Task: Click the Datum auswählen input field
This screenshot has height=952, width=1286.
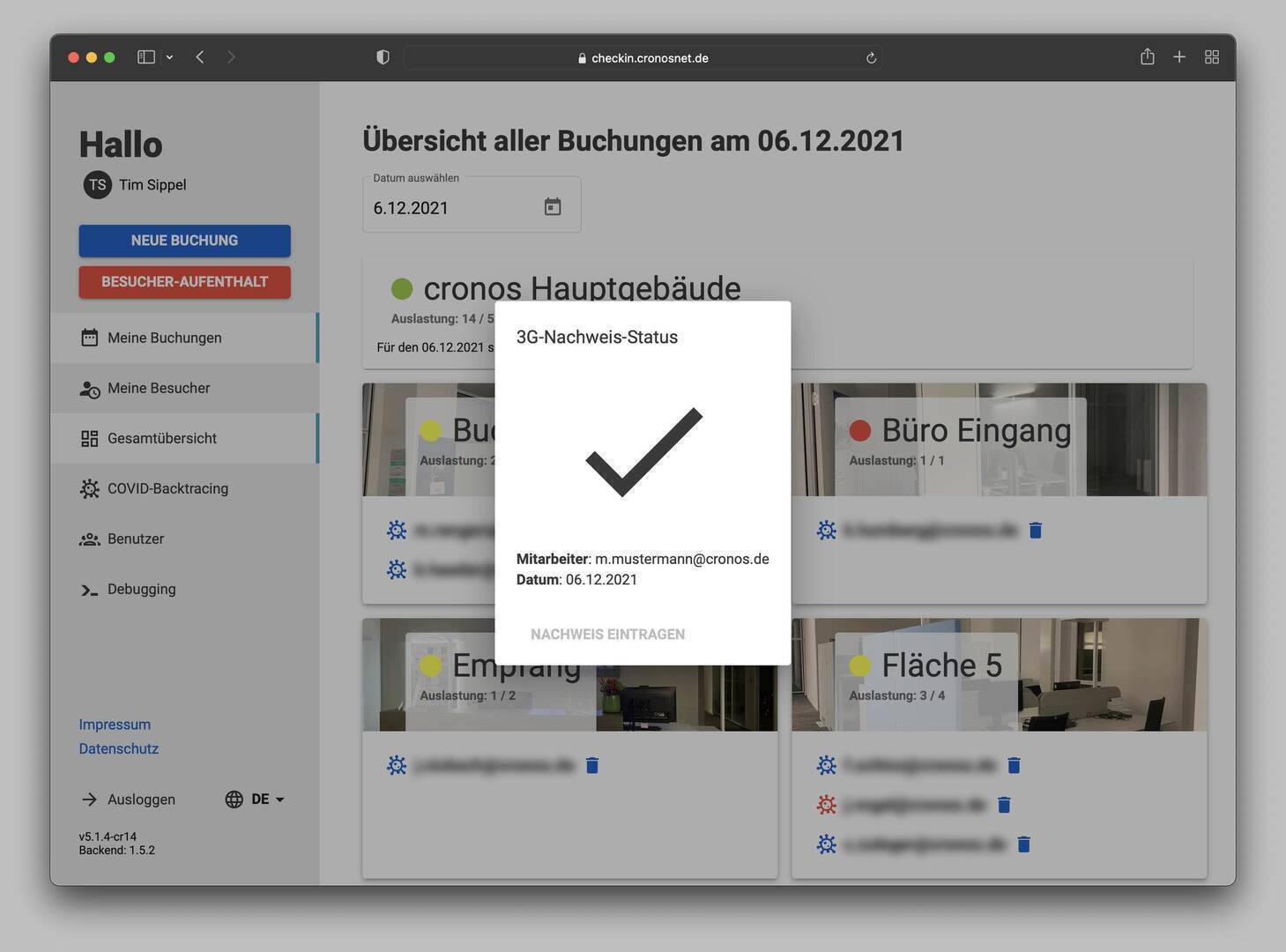Action: (x=450, y=208)
